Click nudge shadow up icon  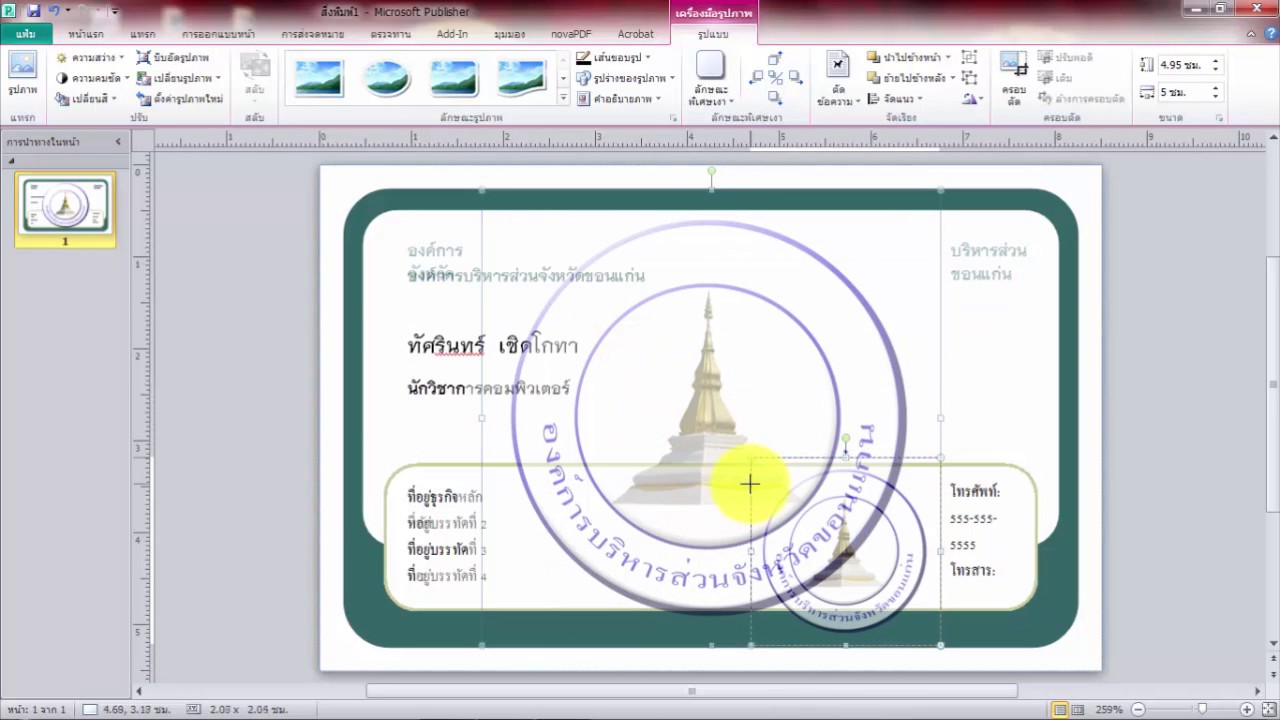[x=775, y=59]
